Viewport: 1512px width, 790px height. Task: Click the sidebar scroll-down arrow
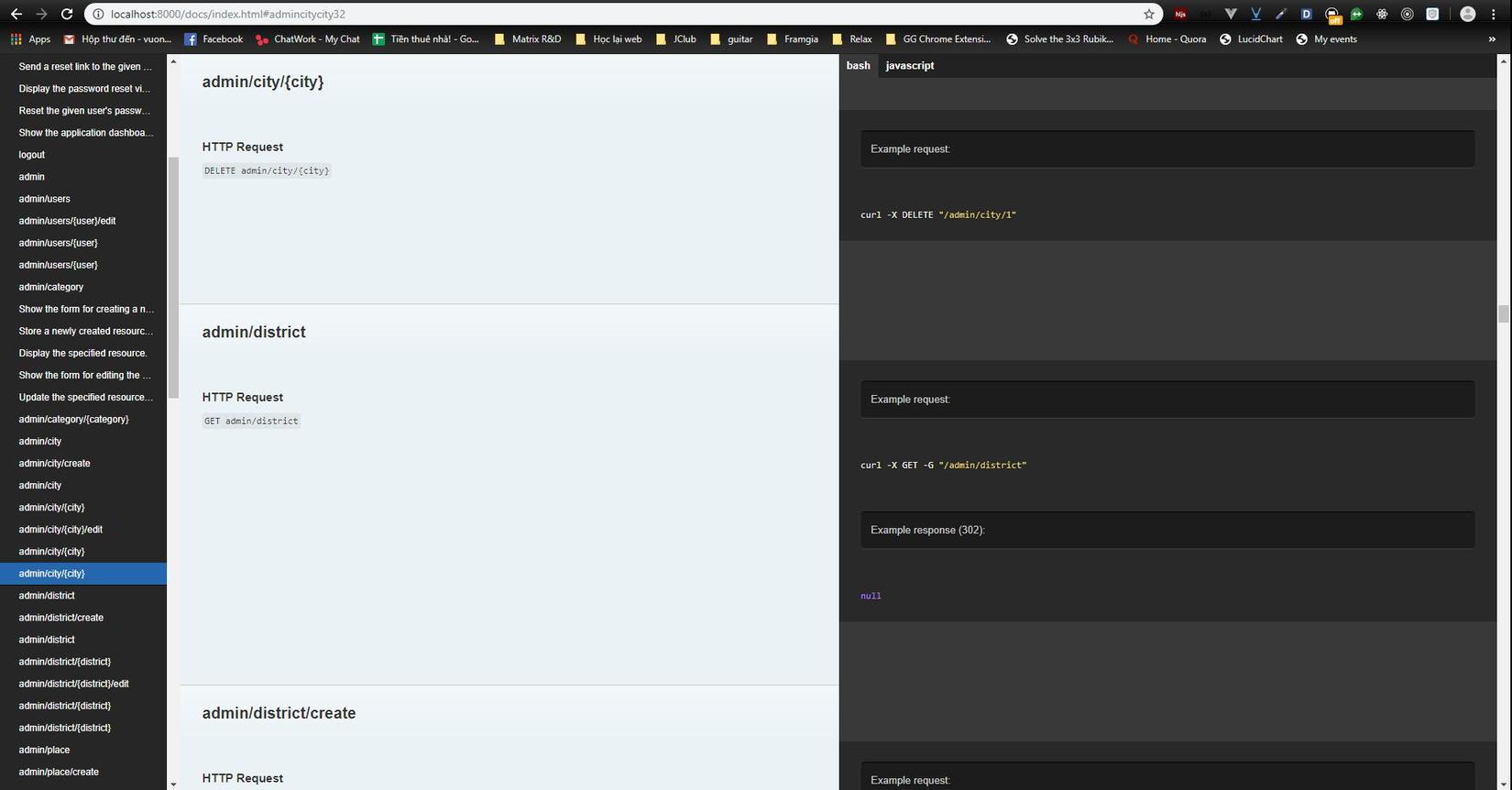pos(173,784)
